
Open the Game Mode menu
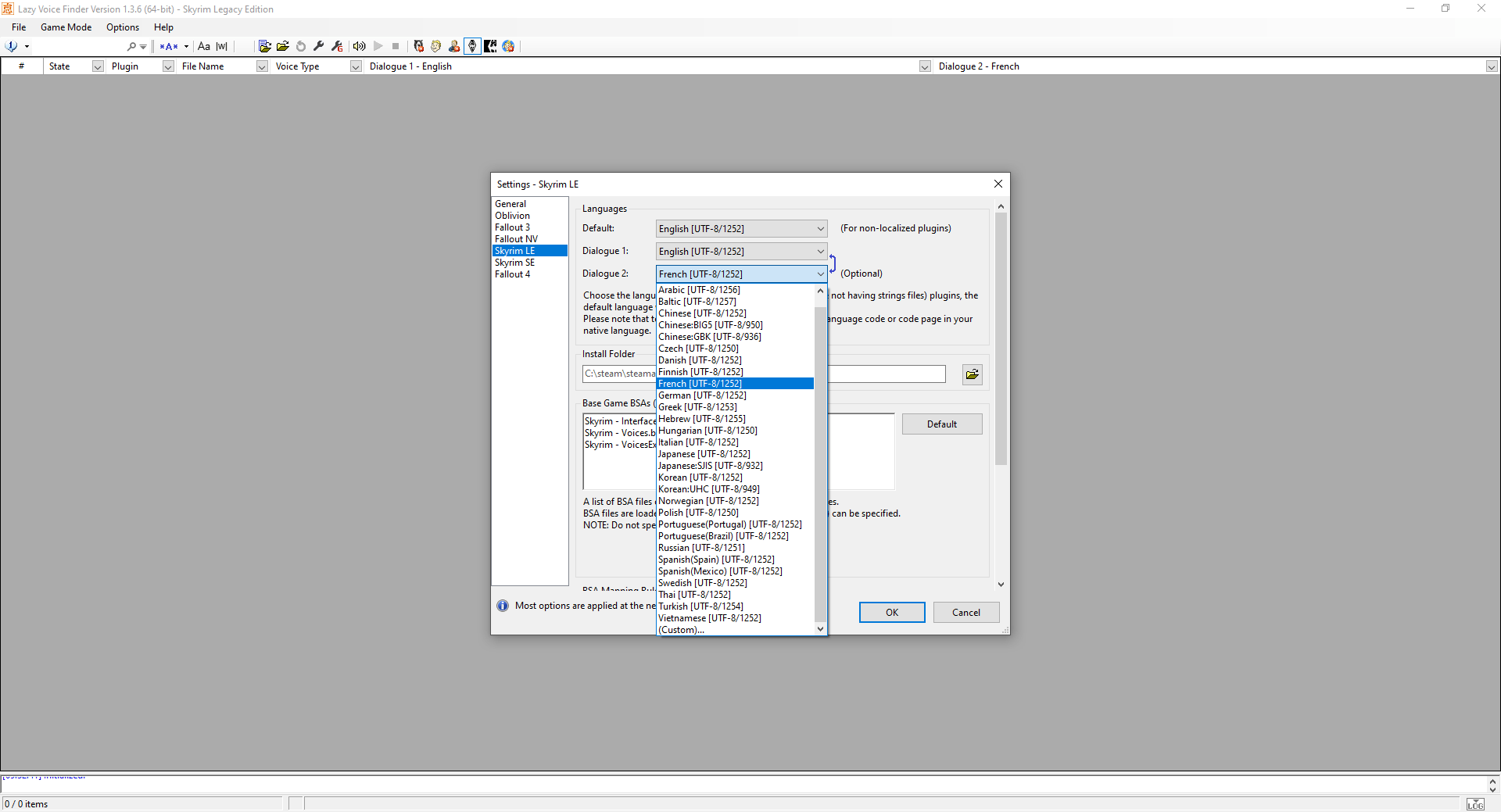point(66,27)
